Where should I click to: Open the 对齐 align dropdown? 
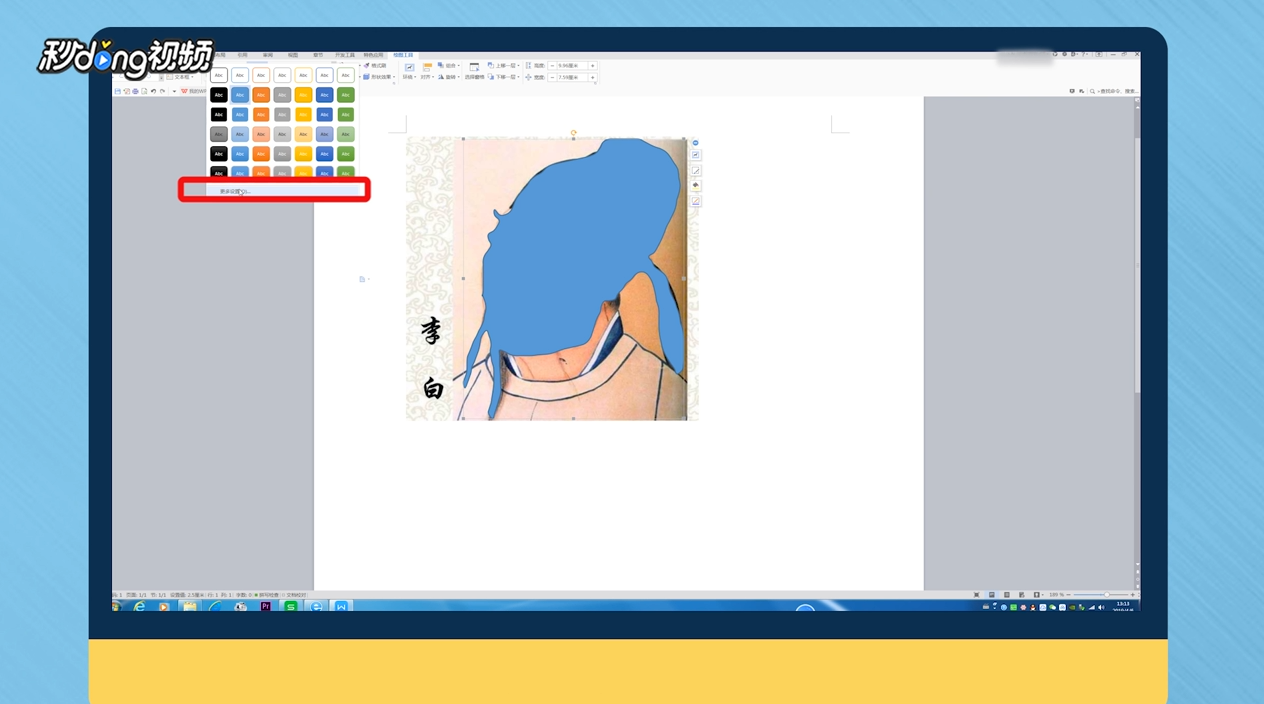tap(427, 77)
